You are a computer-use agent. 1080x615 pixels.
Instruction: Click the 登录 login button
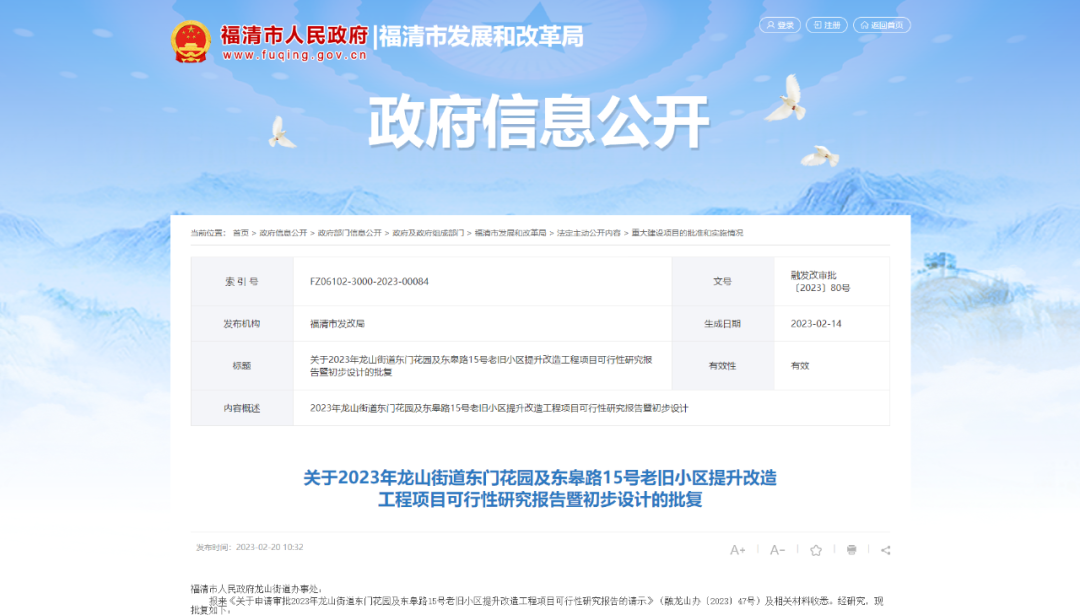[x=780, y=25]
